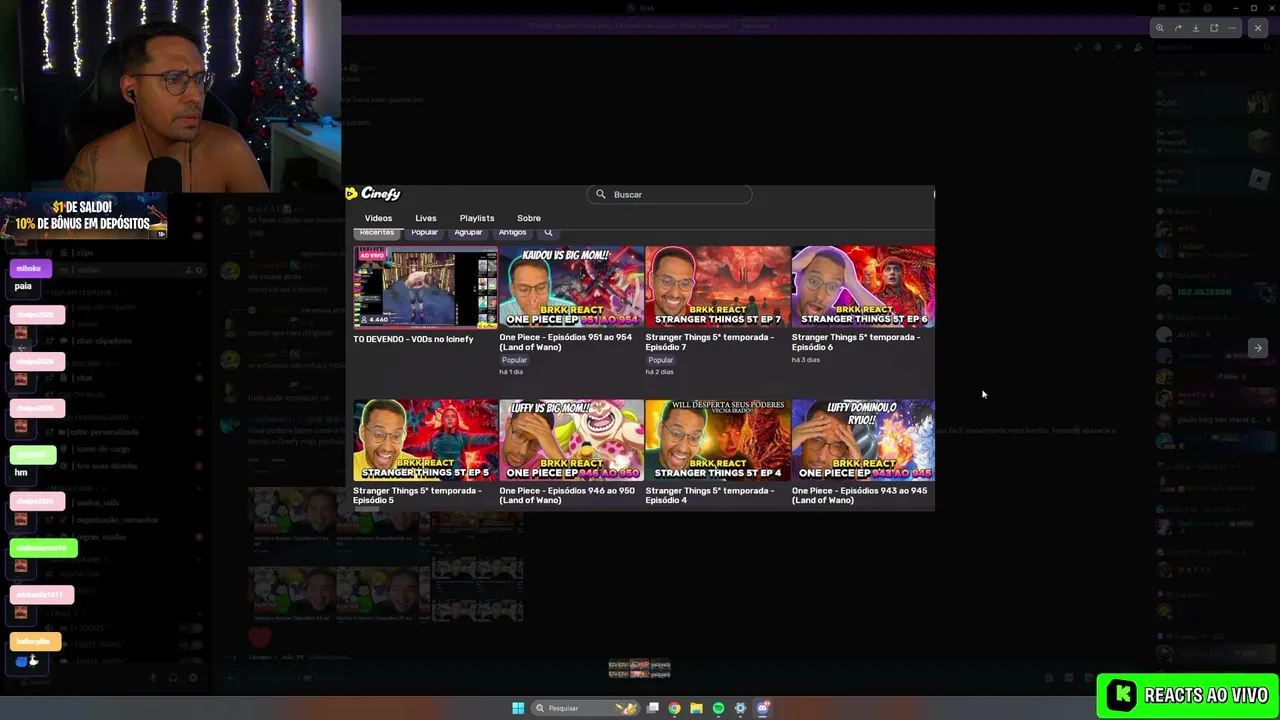Open Task View from the taskbar
This screenshot has width=1280, height=720.
coord(653,708)
